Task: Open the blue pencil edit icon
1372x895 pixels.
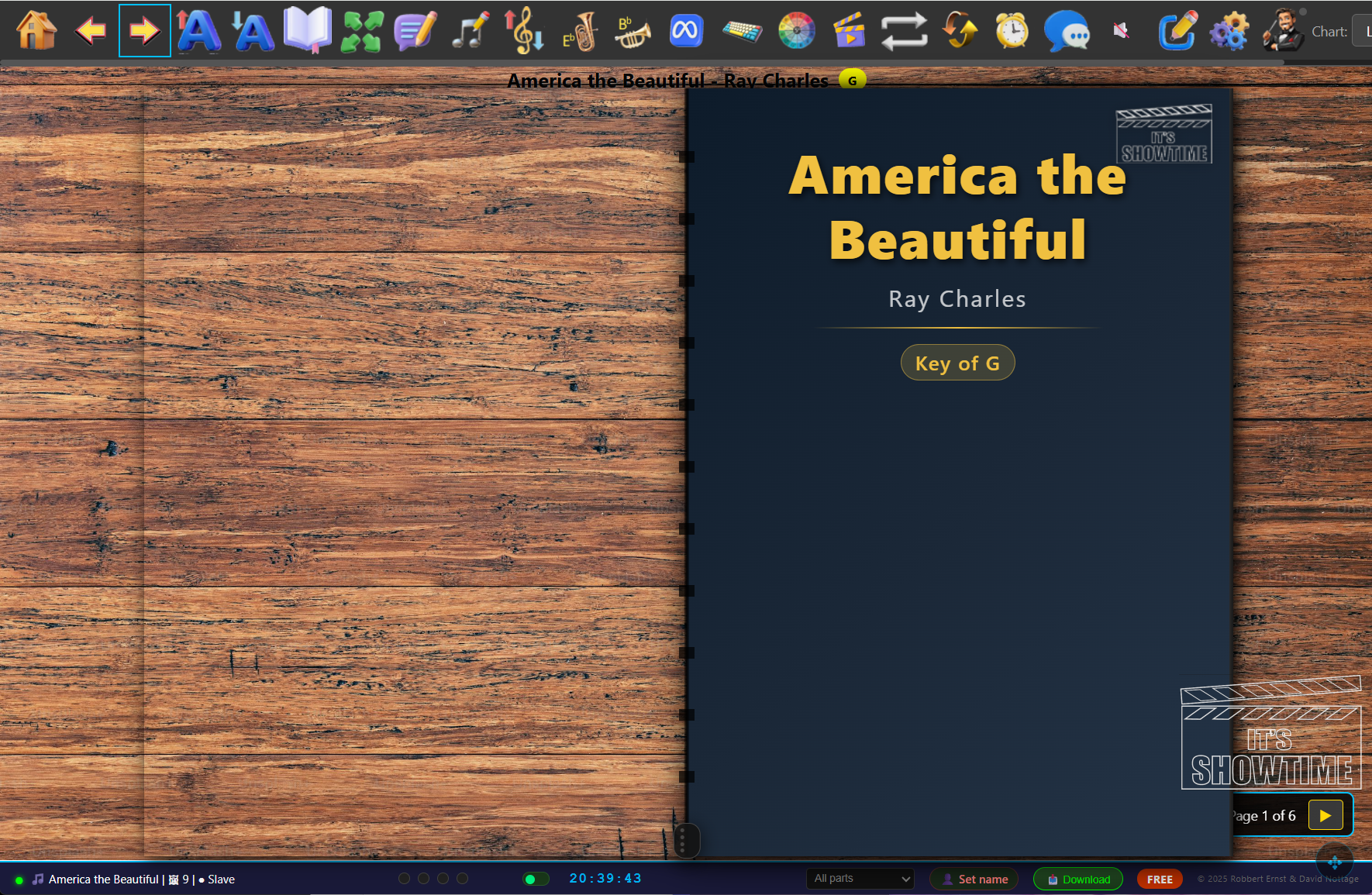Action: (x=1177, y=31)
